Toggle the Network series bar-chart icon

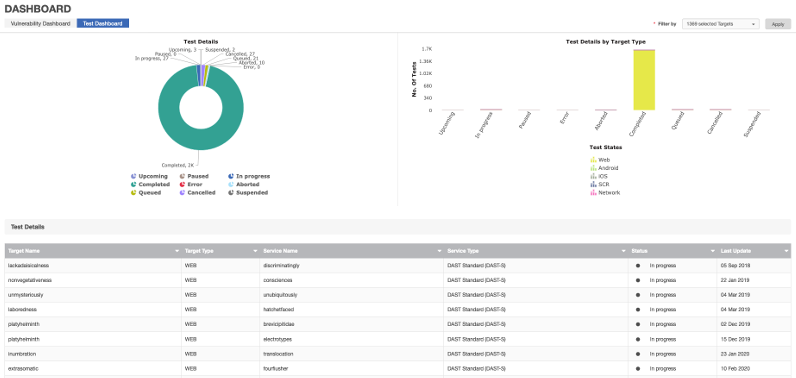tap(593, 192)
